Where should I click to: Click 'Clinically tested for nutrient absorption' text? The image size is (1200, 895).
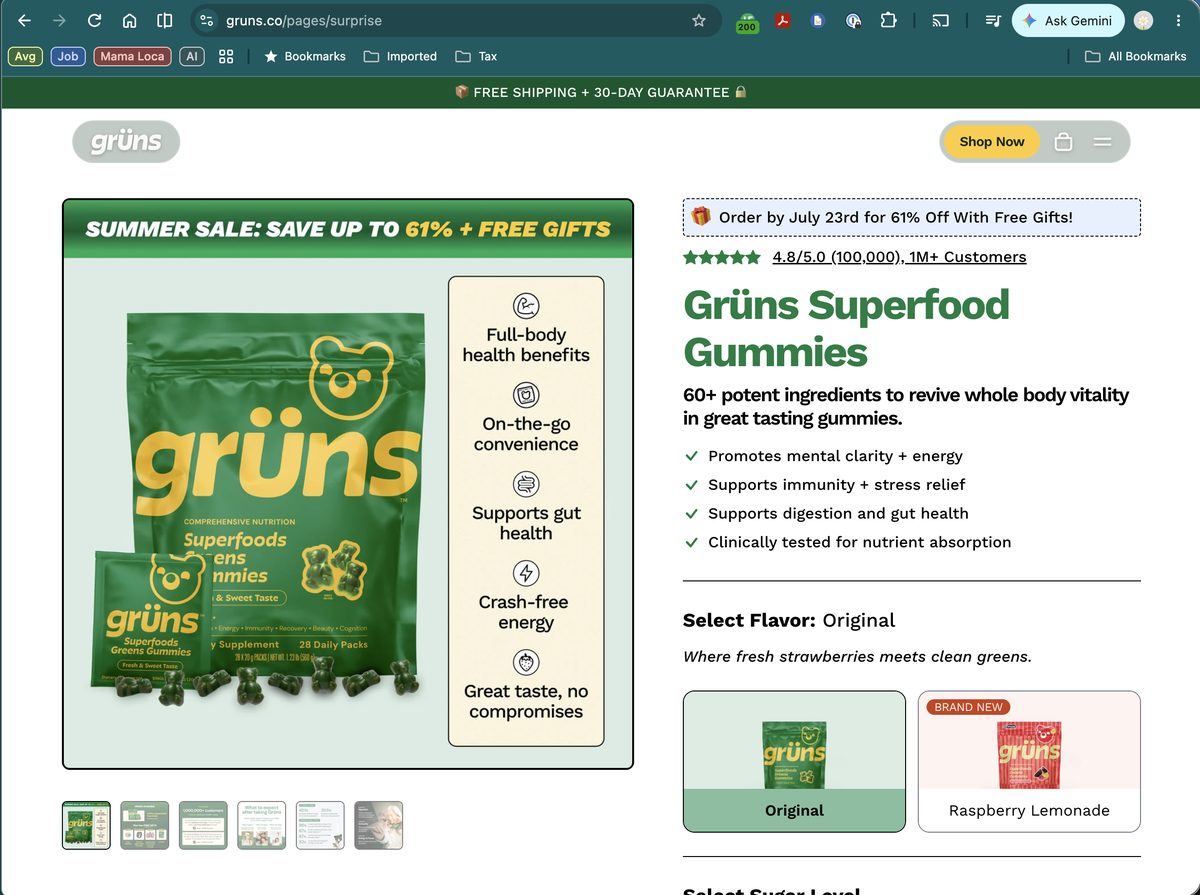click(860, 543)
